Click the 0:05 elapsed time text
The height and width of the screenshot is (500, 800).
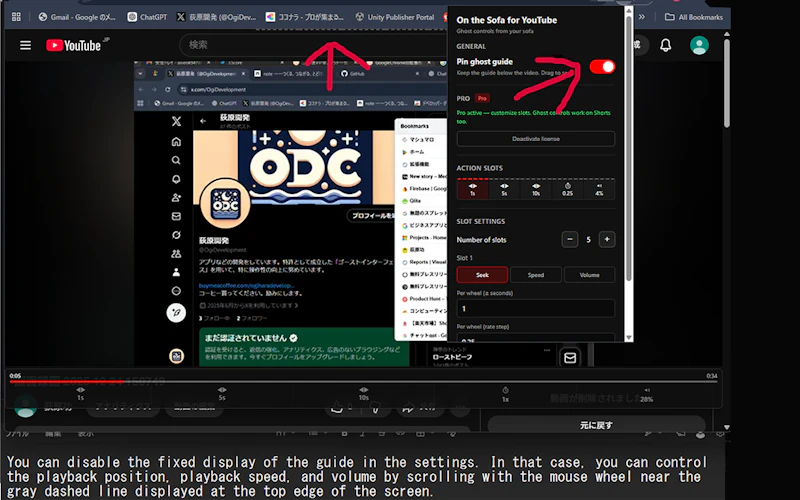point(15,376)
